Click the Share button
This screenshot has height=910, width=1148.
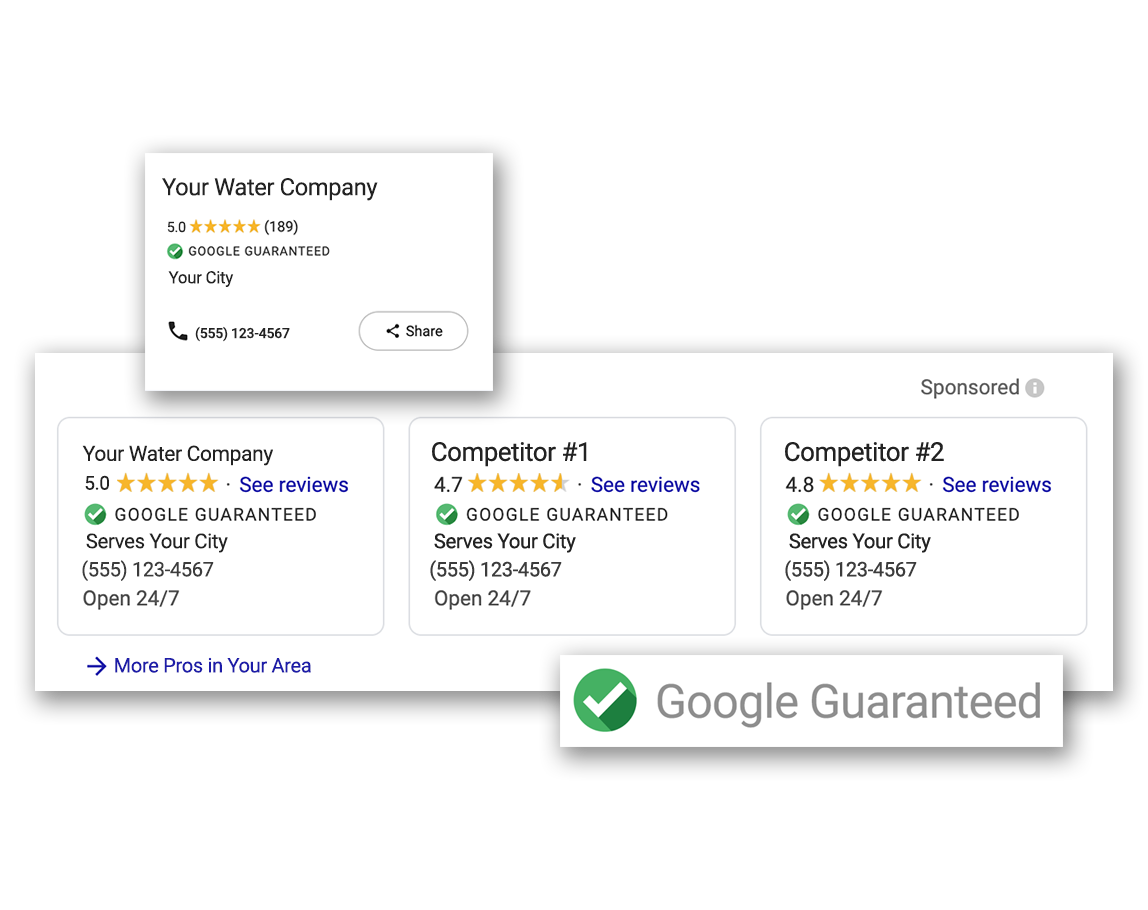pos(413,331)
